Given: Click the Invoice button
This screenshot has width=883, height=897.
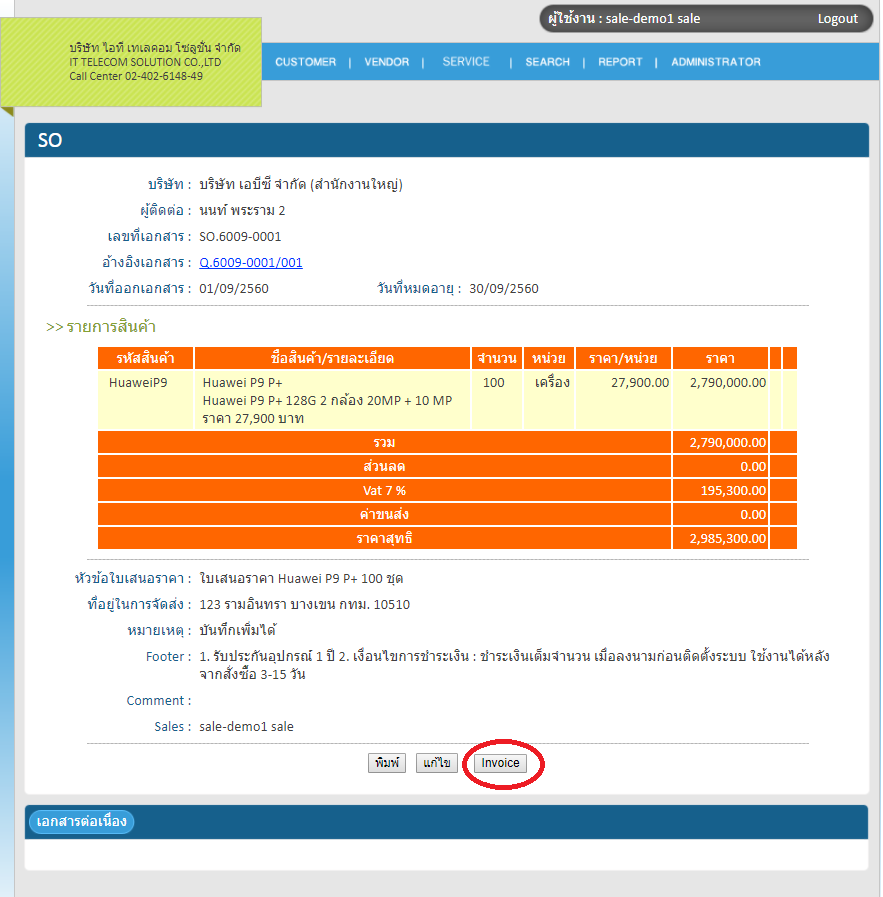Looking at the screenshot, I should pyautogui.click(x=500, y=763).
